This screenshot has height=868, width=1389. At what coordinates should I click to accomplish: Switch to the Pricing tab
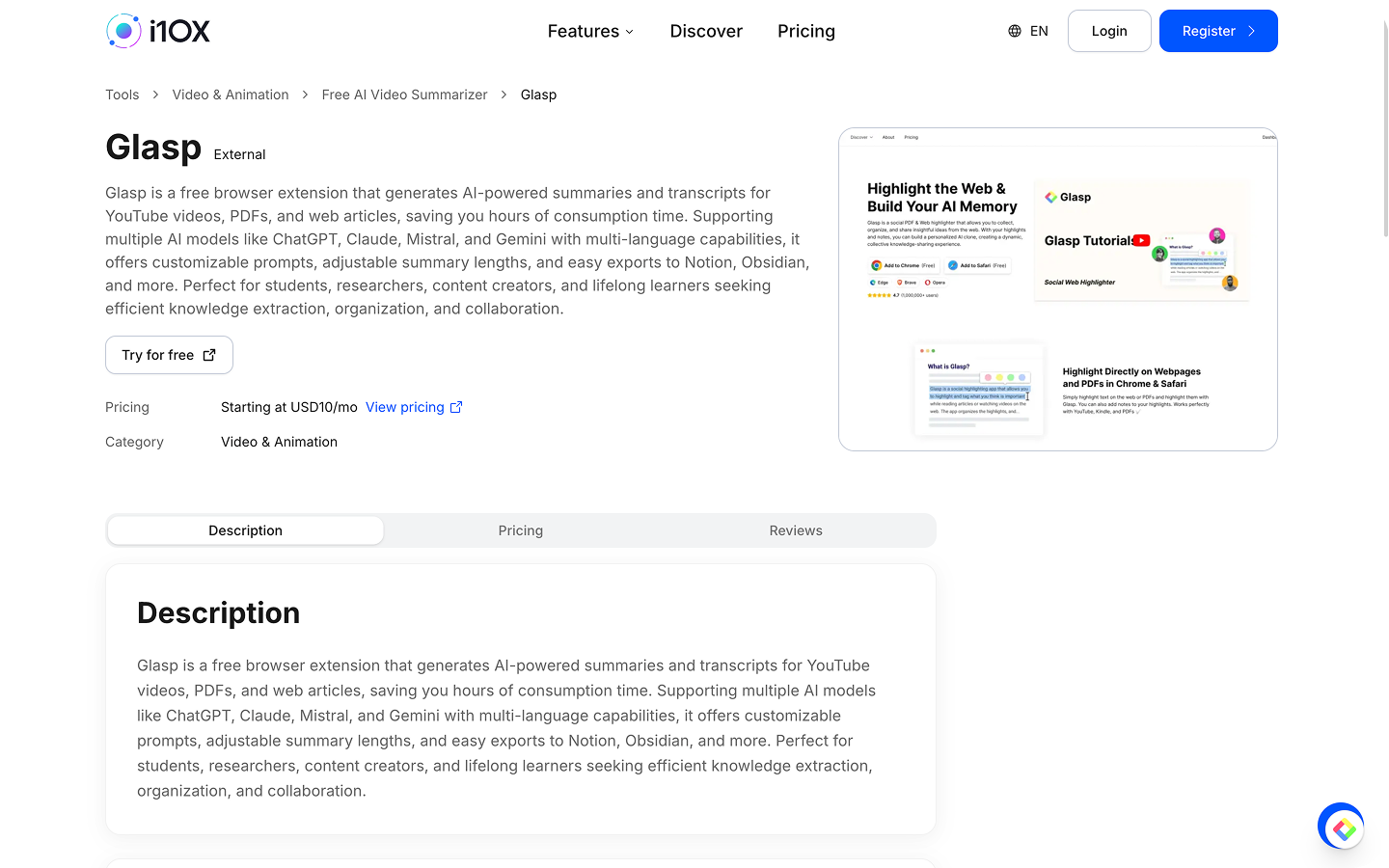point(521,530)
